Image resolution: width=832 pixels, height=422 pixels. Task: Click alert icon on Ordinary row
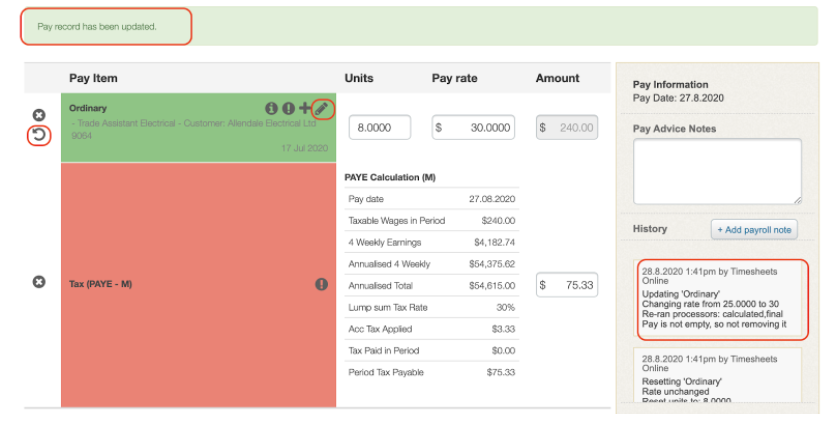click(288, 108)
